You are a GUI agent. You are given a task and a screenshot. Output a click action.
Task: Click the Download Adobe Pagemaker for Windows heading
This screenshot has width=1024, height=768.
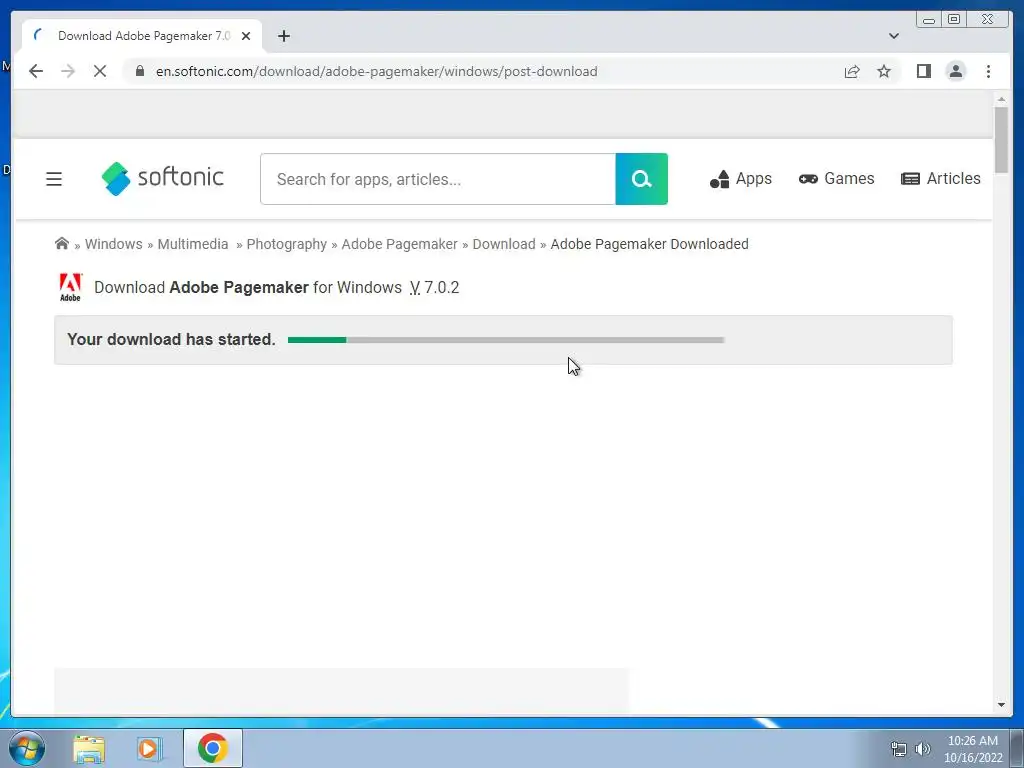pos(276,287)
